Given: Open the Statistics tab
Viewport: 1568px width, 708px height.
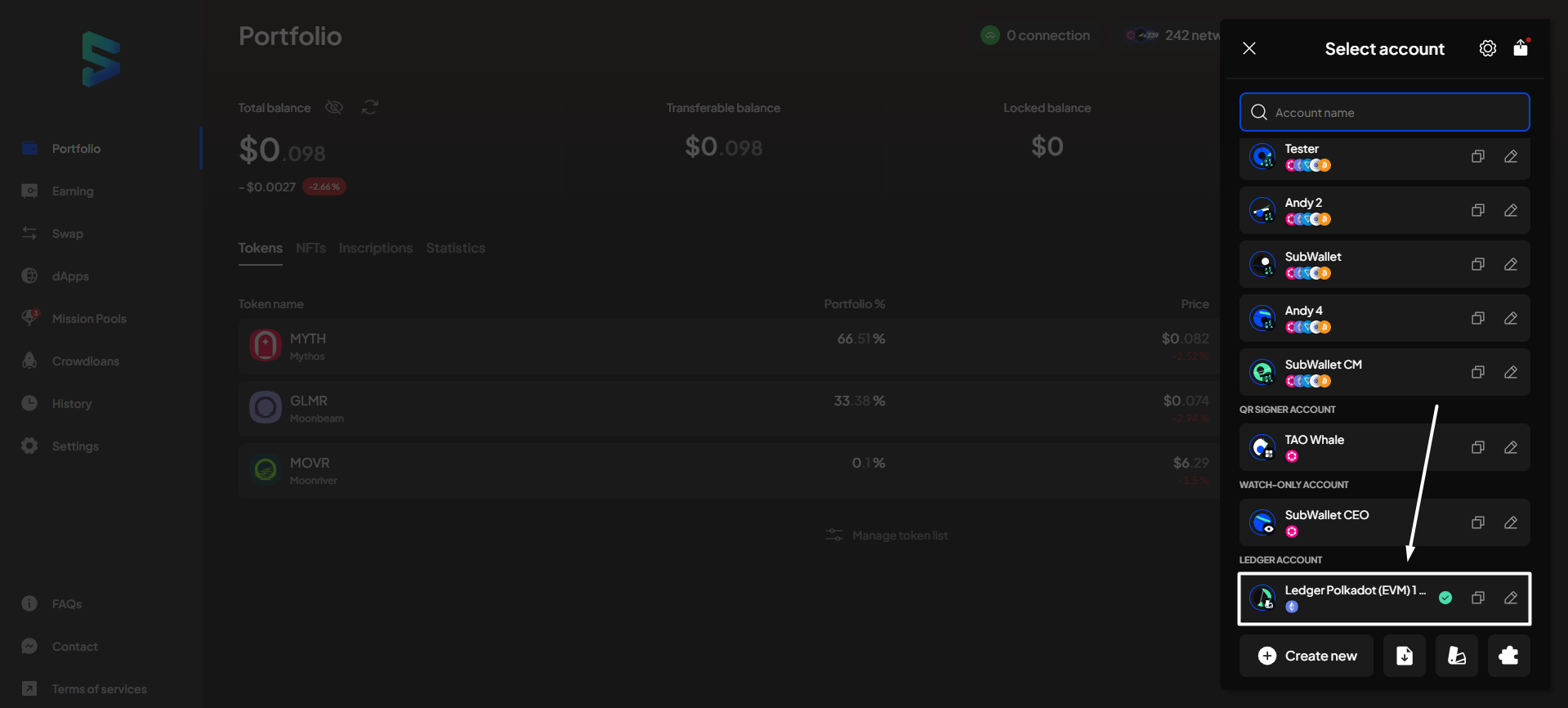Looking at the screenshot, I should 455,249.
